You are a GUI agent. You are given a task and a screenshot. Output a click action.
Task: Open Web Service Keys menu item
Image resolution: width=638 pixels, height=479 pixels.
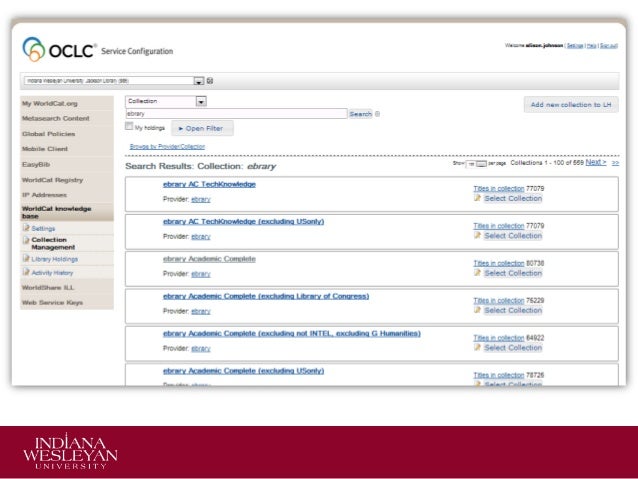(x=67, y=302)
